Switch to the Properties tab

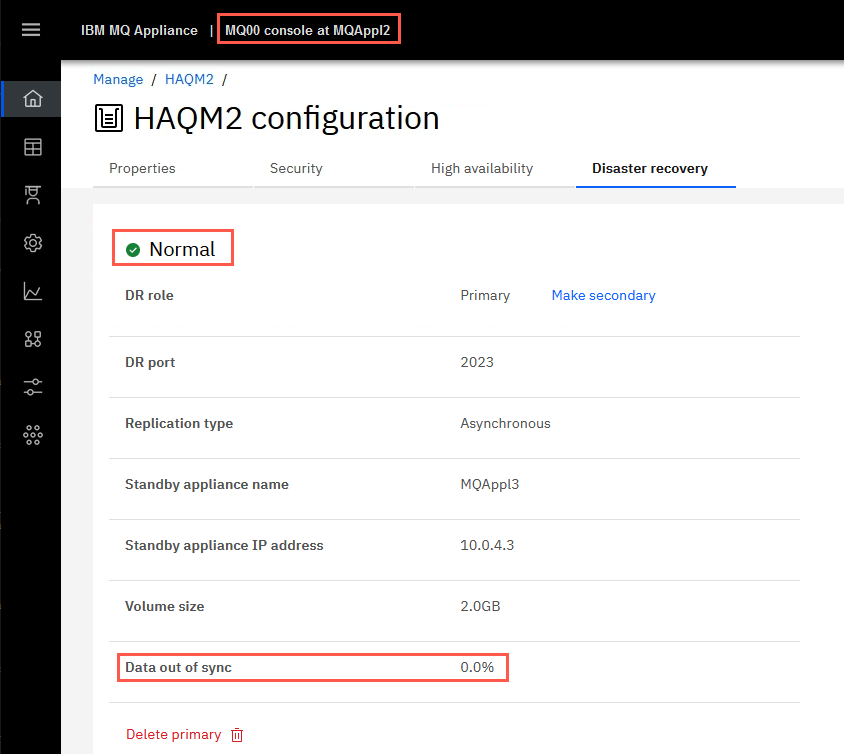142,168
